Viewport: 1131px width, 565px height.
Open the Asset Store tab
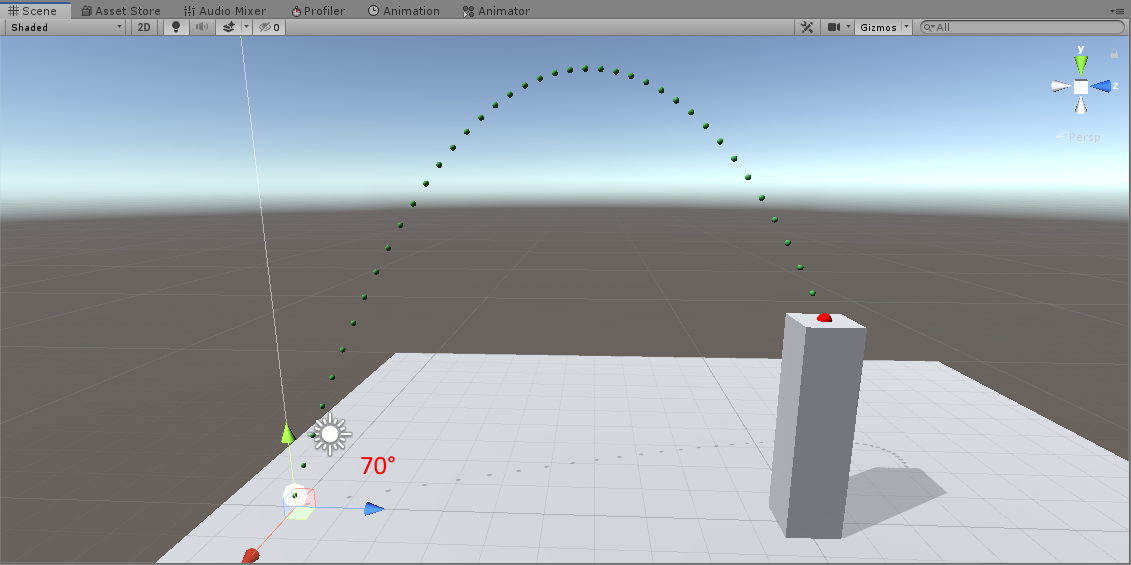tap(120, 10)
